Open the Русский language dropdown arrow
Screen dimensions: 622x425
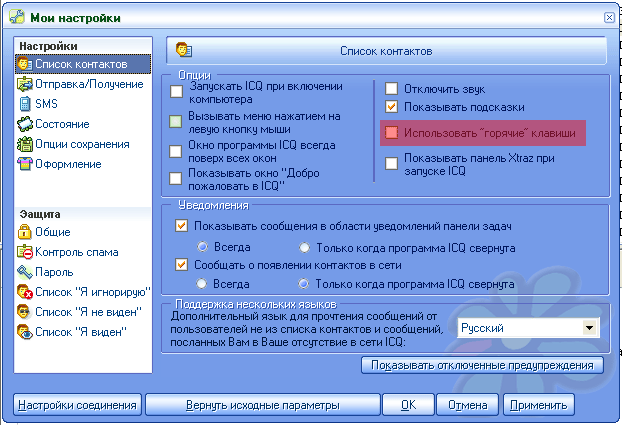click(x=589, y=328)
